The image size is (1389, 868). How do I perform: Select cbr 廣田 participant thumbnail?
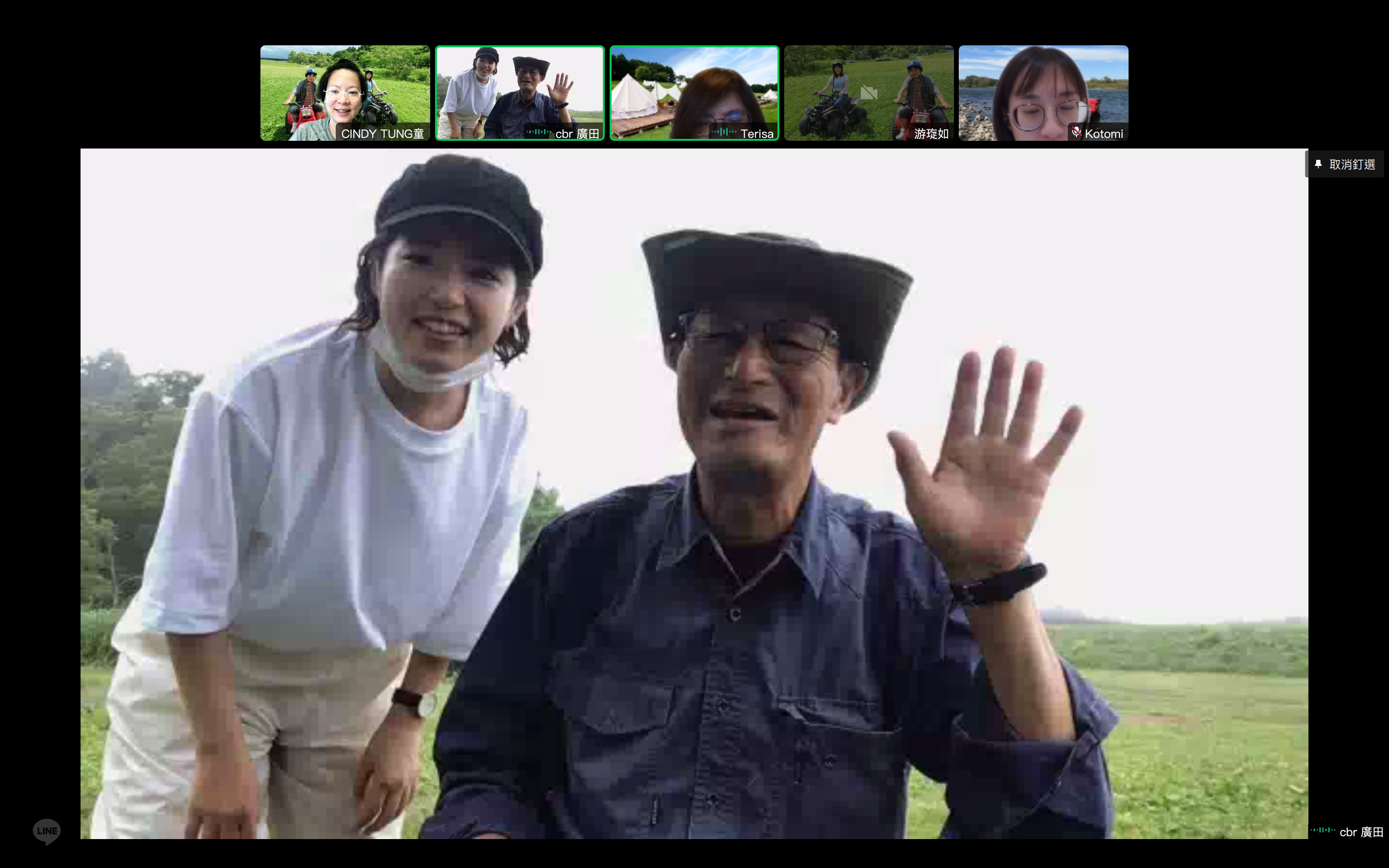pyautogui.click(x=519, y=93)
